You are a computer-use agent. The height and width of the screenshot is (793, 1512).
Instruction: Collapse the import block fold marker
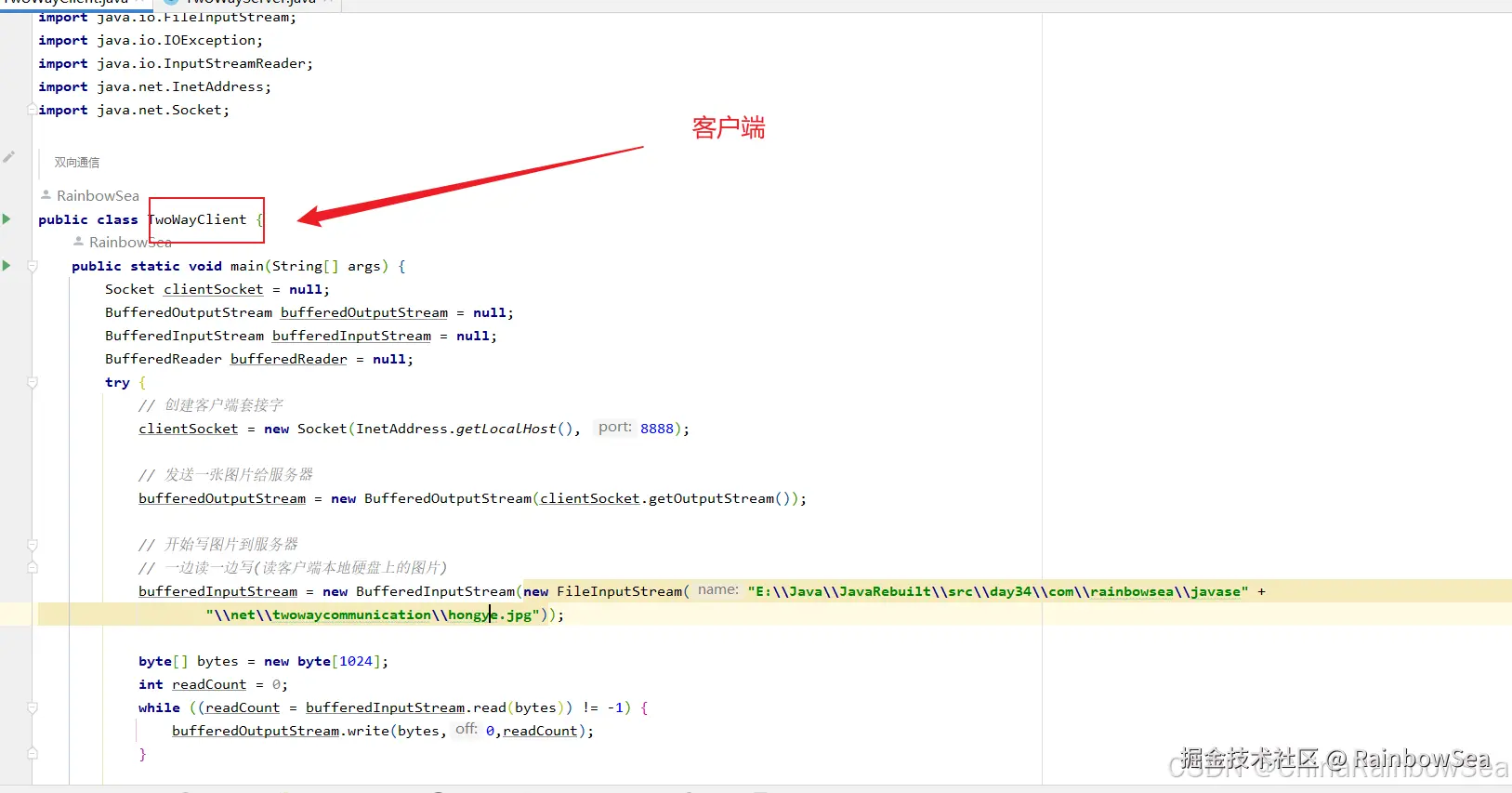pos(33,110)
